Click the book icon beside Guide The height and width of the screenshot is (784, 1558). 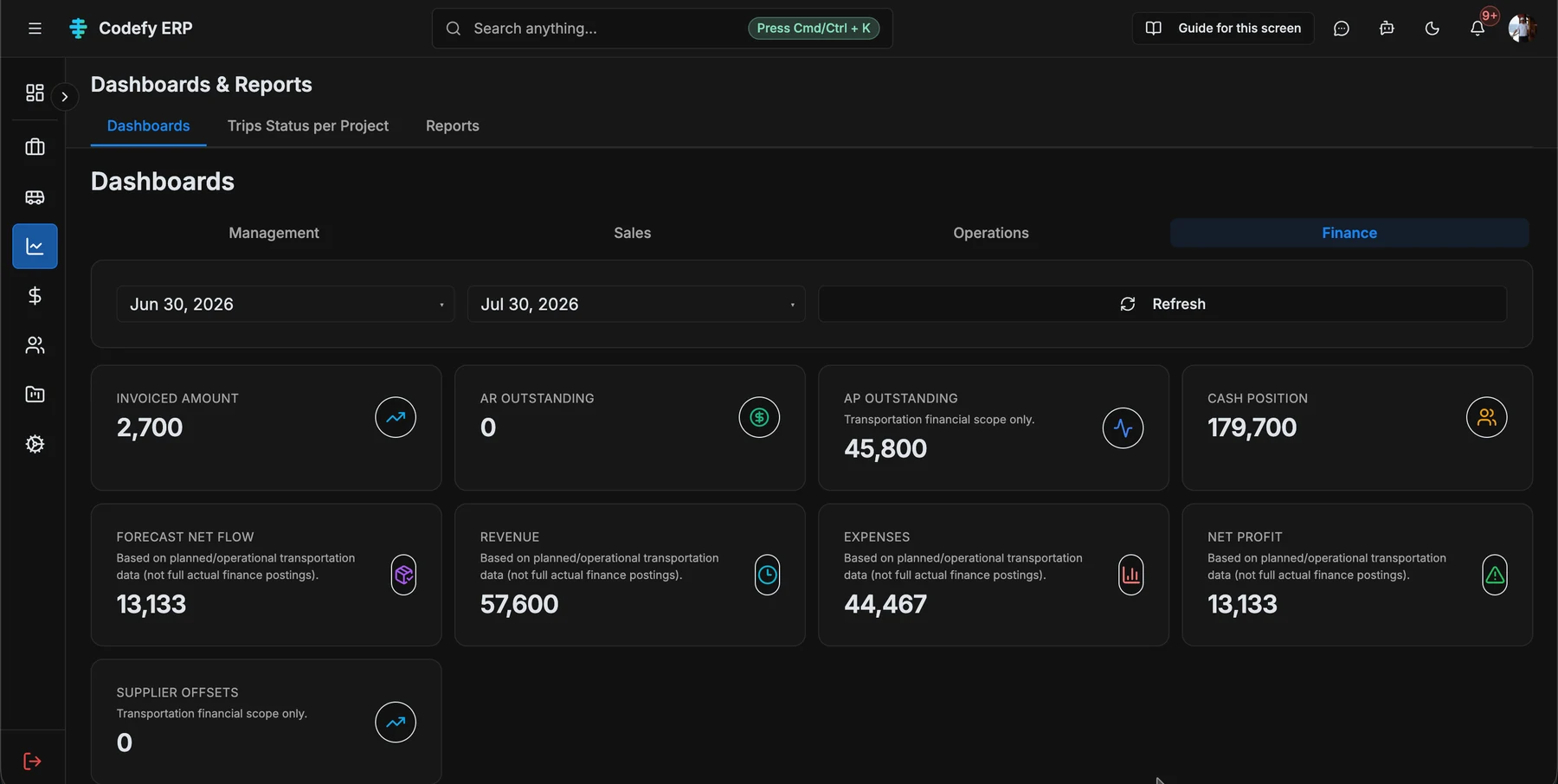point(1154,29)
